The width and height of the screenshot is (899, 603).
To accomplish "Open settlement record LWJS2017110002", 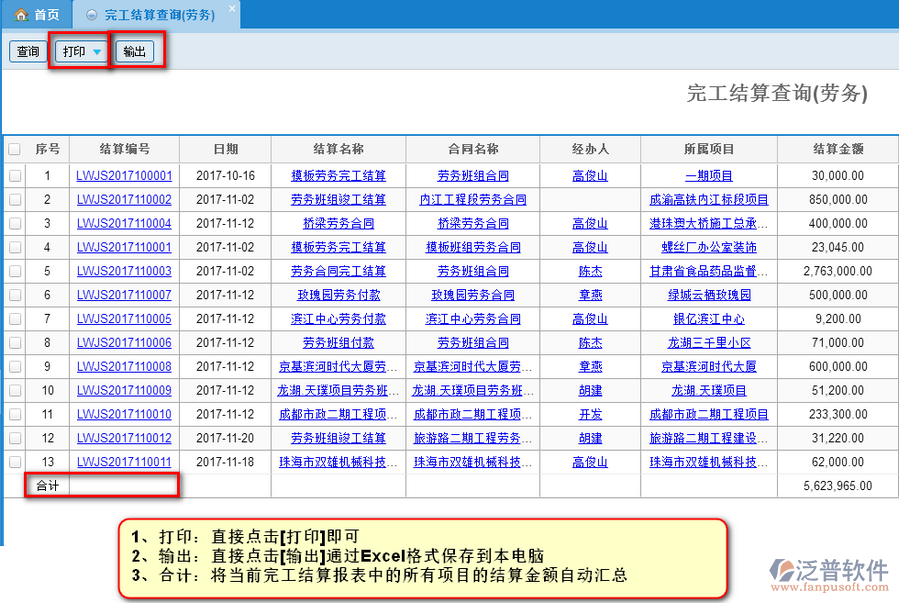I will click(124, 199).
